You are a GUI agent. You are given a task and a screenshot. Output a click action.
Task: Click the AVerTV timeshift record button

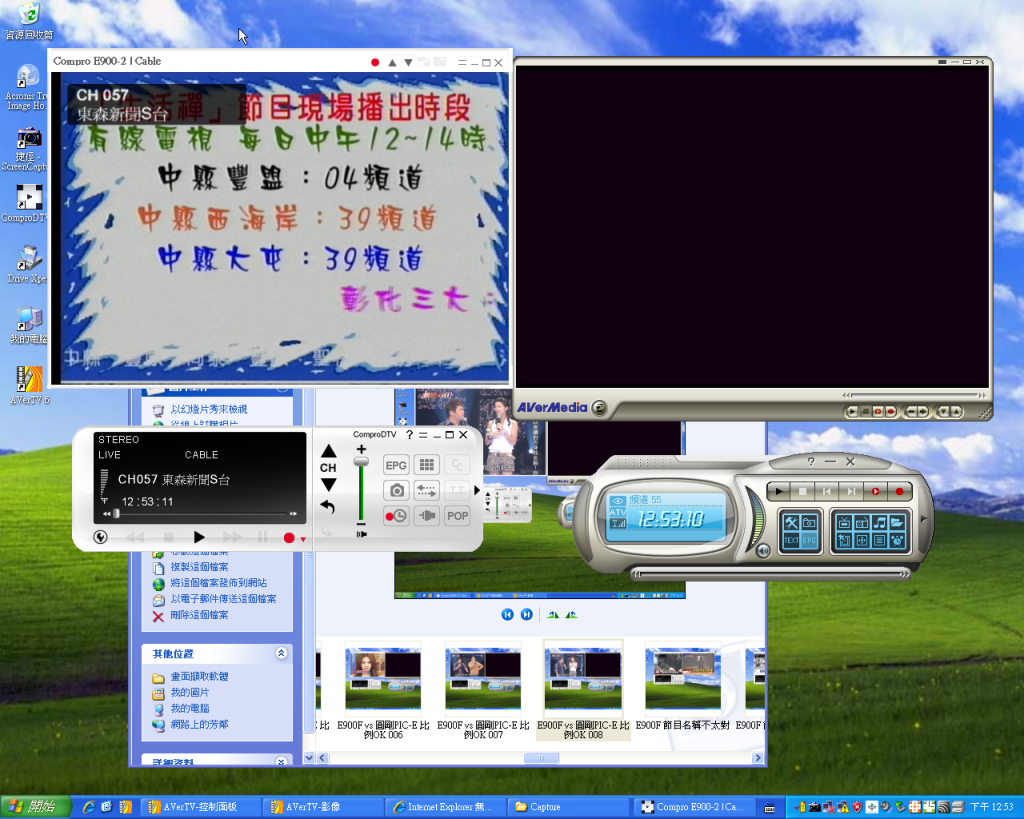point(875,491)
